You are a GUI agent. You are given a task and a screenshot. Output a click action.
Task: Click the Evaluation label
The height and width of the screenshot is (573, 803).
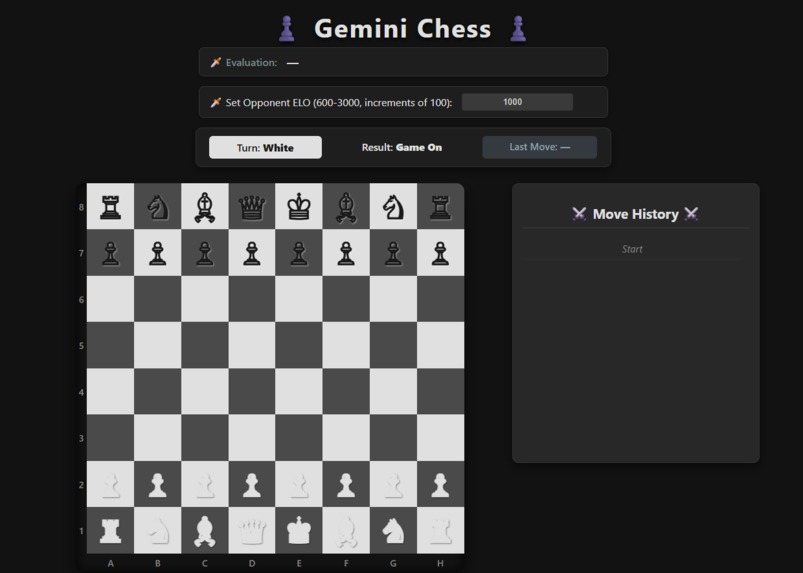click(251, 62)
